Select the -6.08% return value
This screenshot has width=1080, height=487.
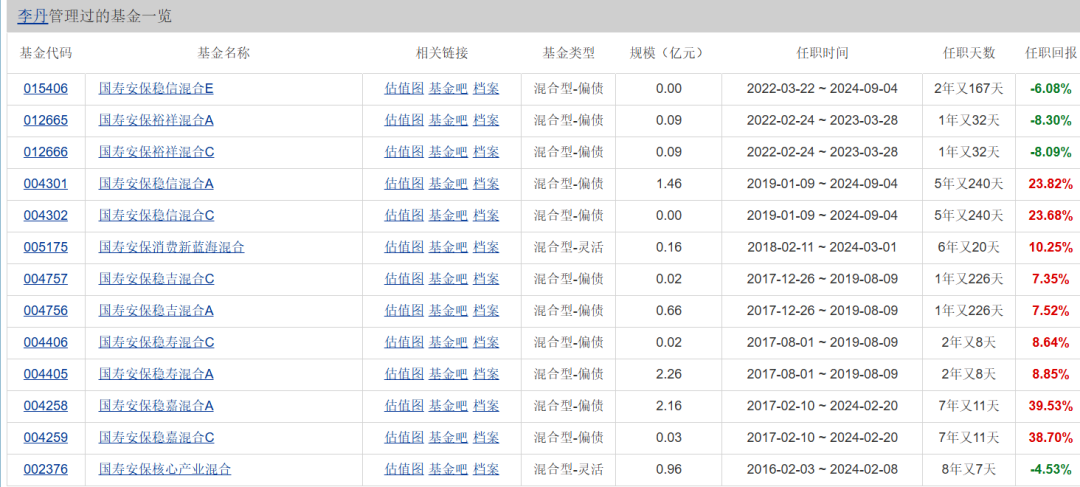pos(1051,88)
